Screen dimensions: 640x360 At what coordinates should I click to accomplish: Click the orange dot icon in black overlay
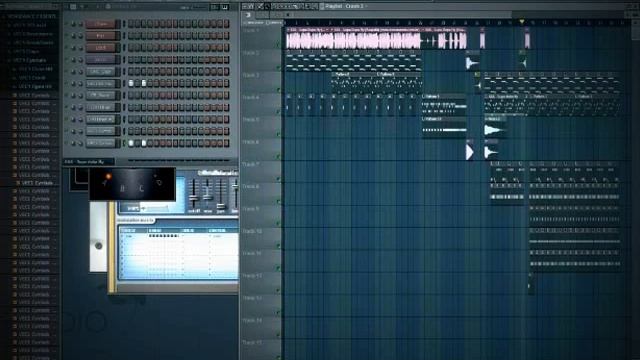pyautogui.click(x=108, y=177)
